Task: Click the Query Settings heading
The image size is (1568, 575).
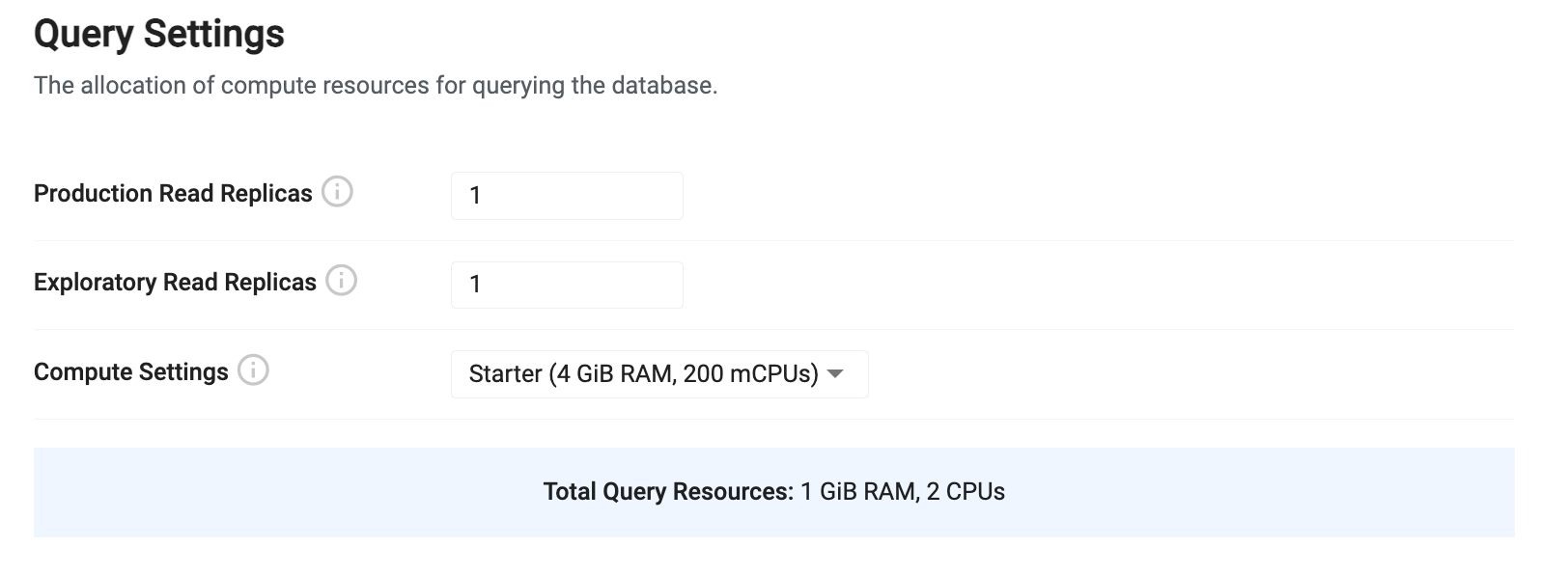Action: click(x=159, y=35)
